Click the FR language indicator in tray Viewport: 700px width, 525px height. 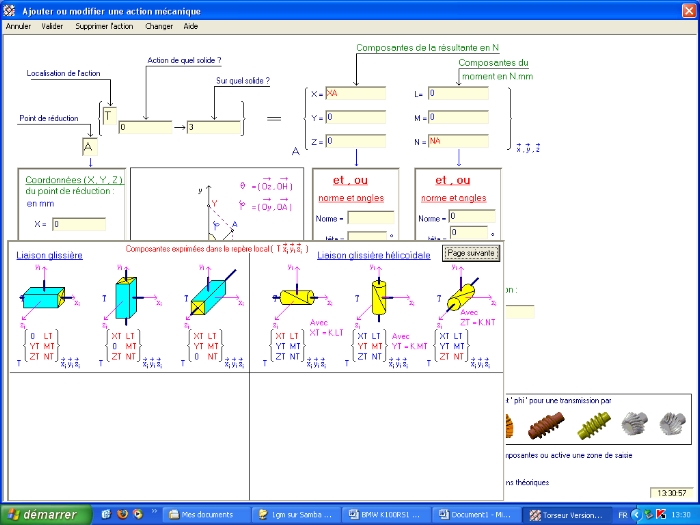pyautogui.click(x=623, y=515)
